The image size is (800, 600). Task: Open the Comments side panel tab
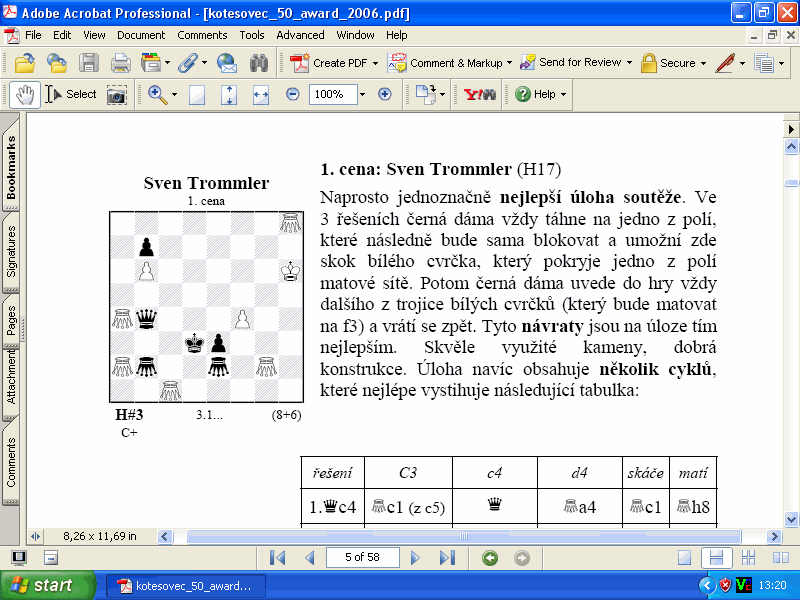click(x=11, y=462)
